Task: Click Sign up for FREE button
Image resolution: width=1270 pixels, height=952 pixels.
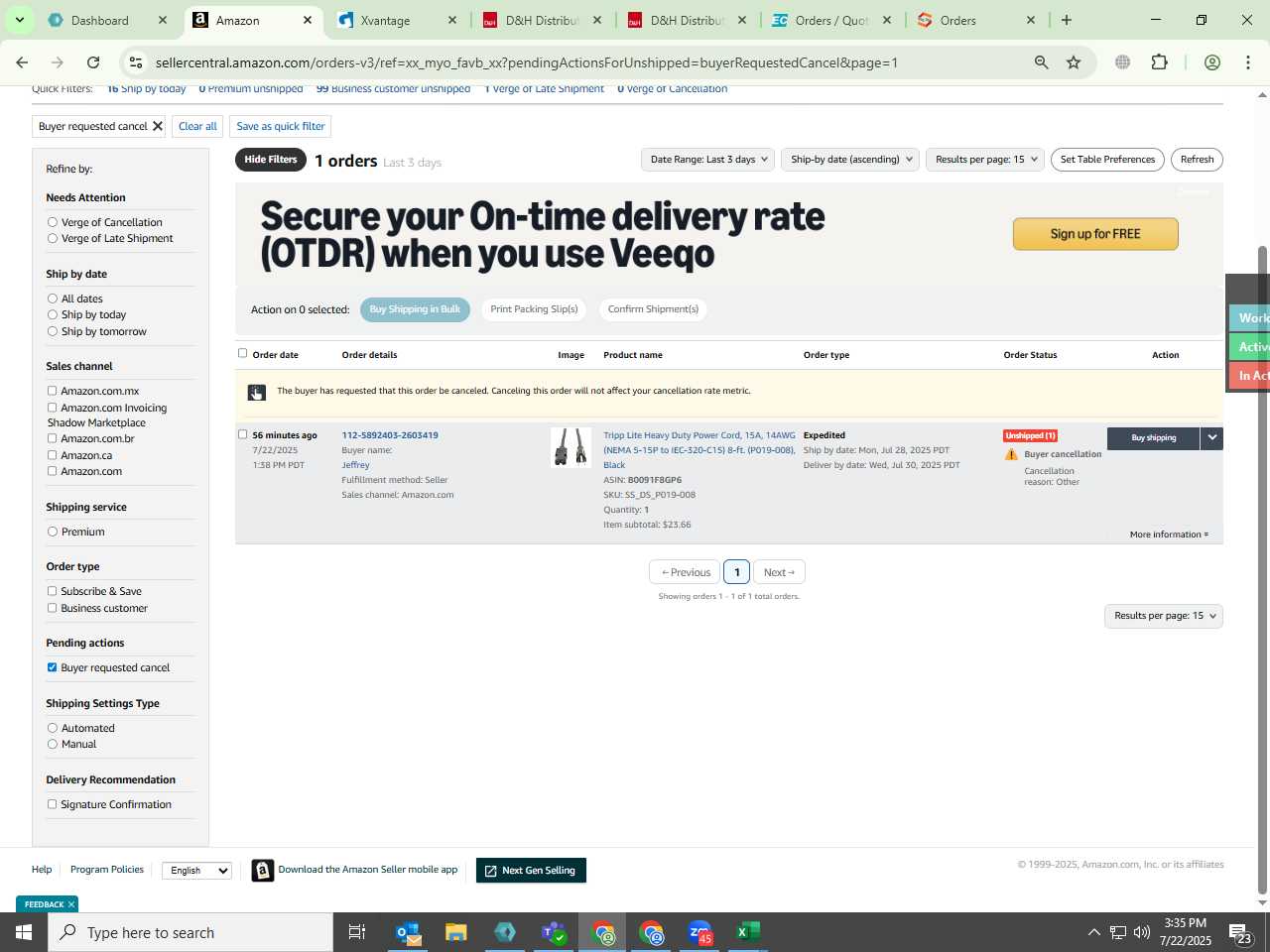Action: [1095, 234]
